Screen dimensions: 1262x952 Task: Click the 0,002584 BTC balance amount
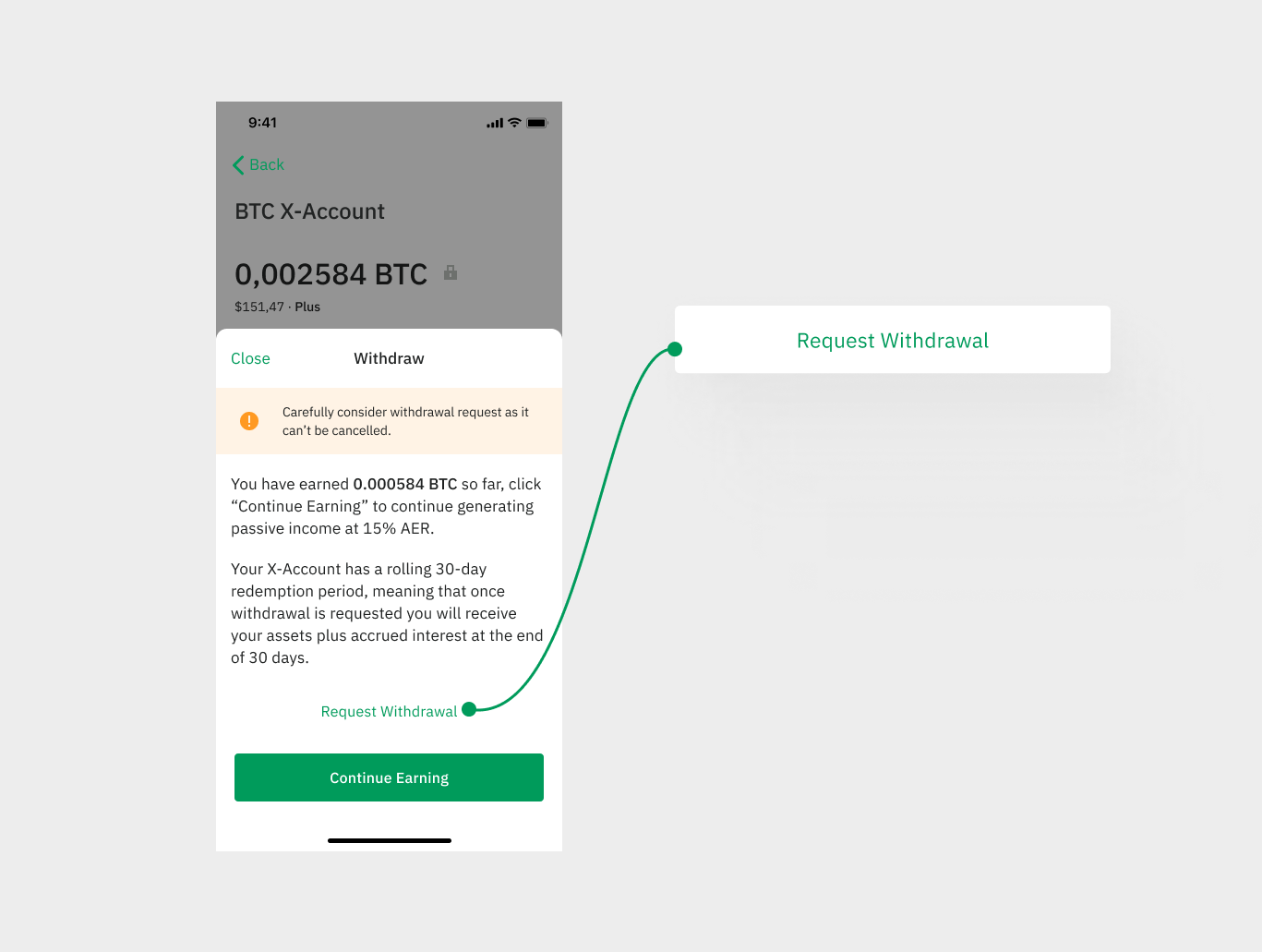(x=331, y=274)
